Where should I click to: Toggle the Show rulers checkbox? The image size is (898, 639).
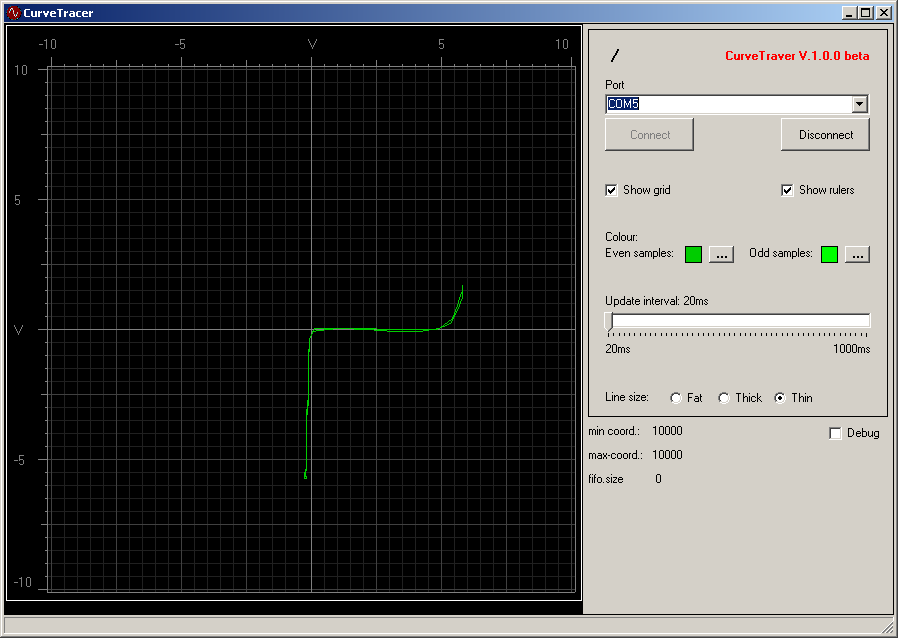click(x=787, y=190)
